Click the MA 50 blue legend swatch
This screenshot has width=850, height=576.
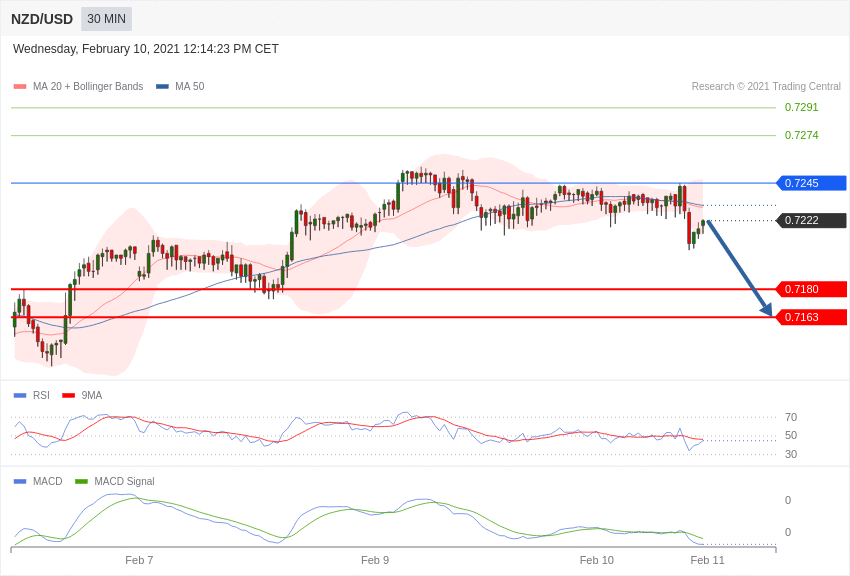click(x=162, y=86)
